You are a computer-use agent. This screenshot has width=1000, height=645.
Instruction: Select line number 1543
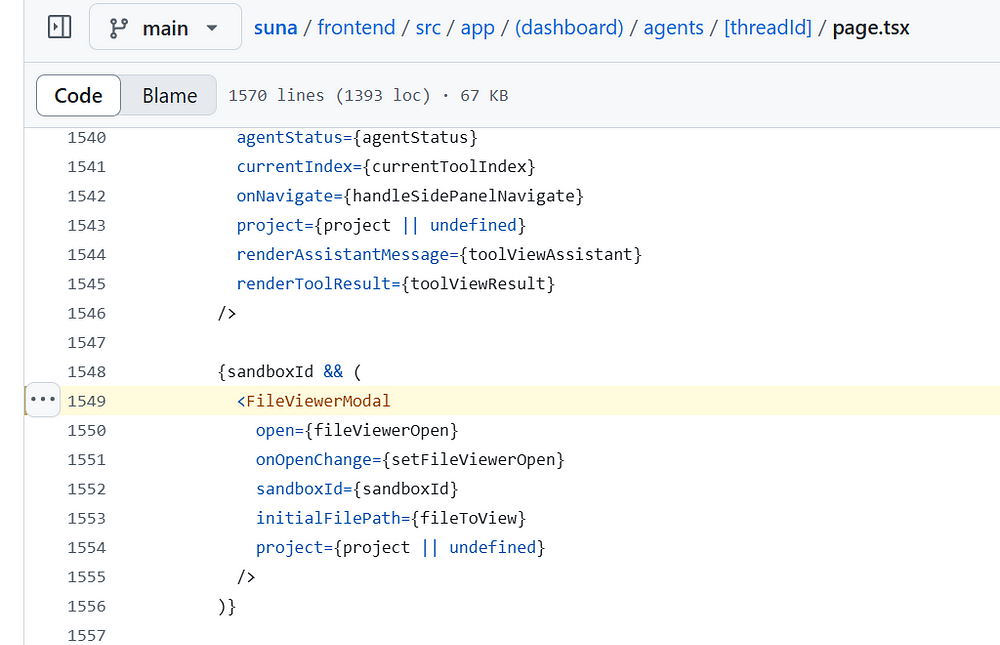coord(87,226)
